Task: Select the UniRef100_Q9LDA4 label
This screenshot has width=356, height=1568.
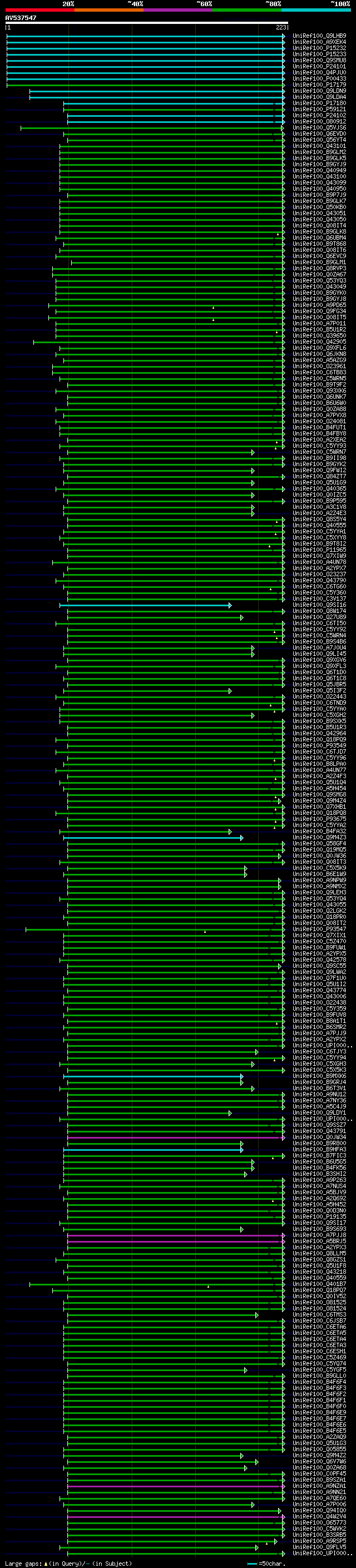Action: [x=319, y=97]
